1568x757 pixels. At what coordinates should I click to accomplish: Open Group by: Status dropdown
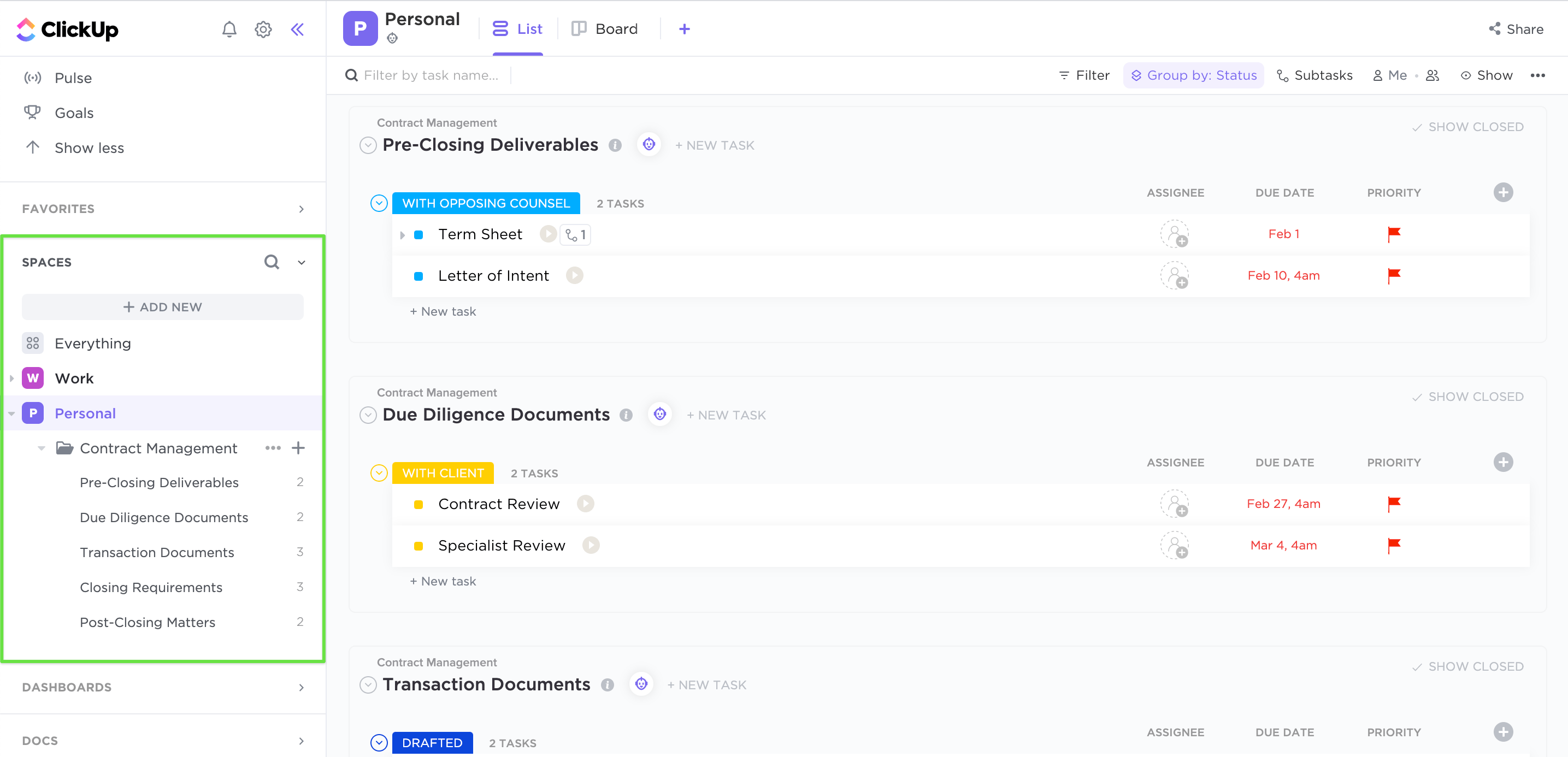[x=1193, y=75]
